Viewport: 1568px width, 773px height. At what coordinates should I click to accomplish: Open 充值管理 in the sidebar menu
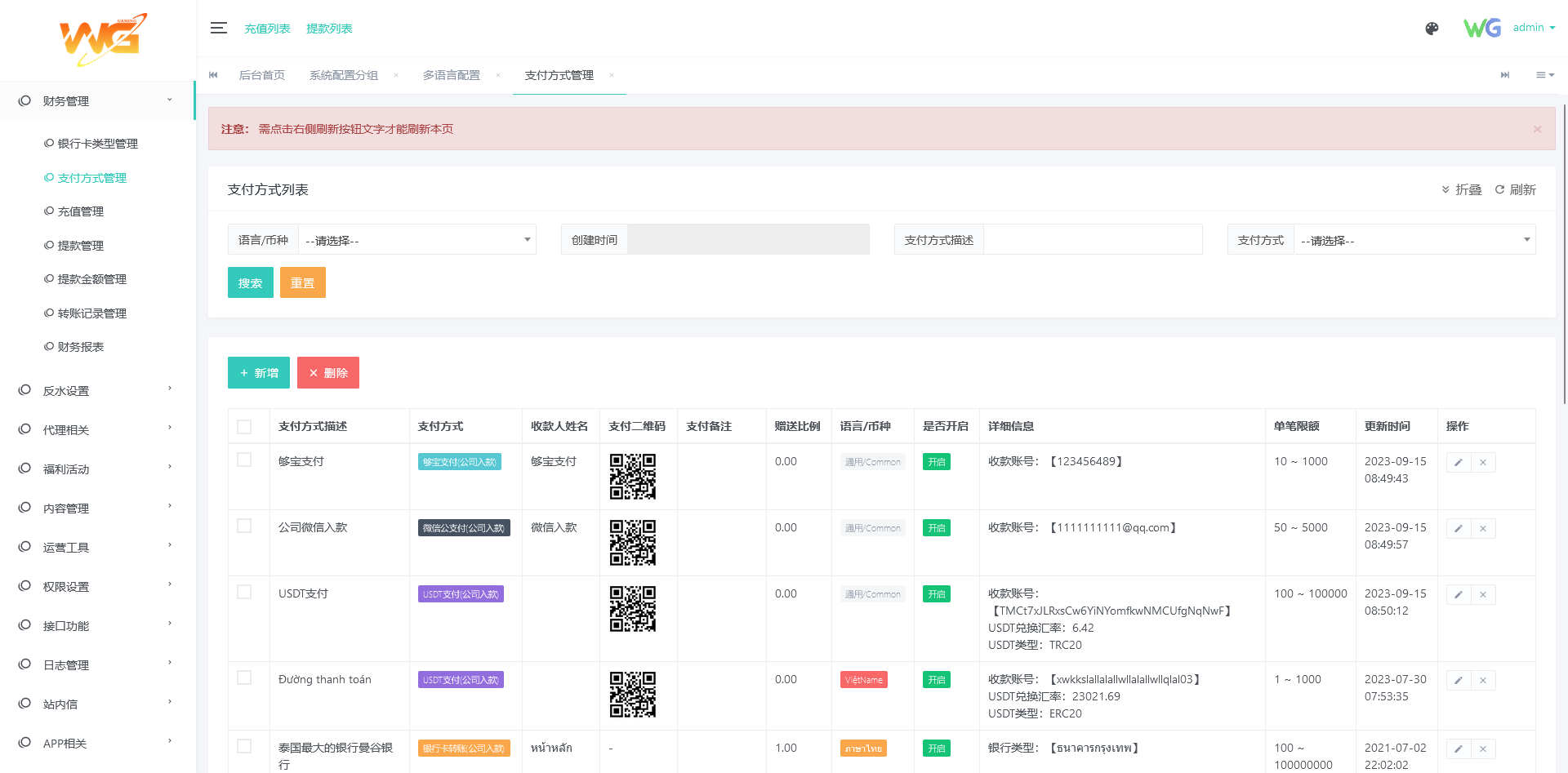point(81,212)
